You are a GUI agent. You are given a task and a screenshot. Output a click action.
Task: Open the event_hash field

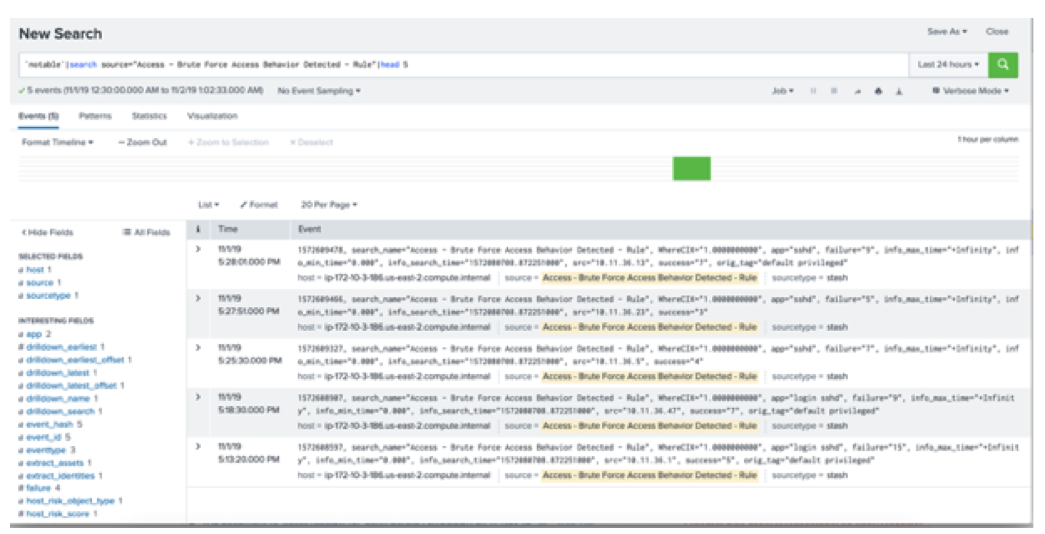click(x=50, y=424)
